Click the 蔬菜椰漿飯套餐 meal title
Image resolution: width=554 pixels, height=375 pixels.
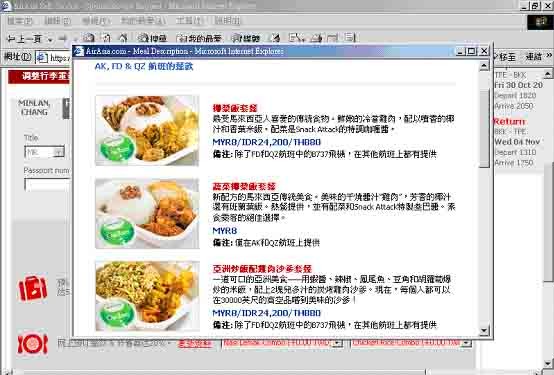click(x=244, y=186)
